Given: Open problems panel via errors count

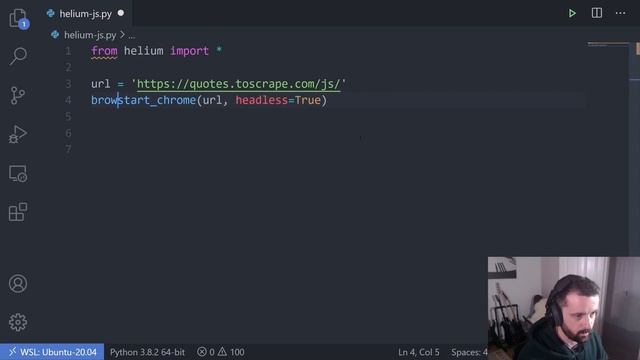Looking at the screenshot, I should click(206, 352).
